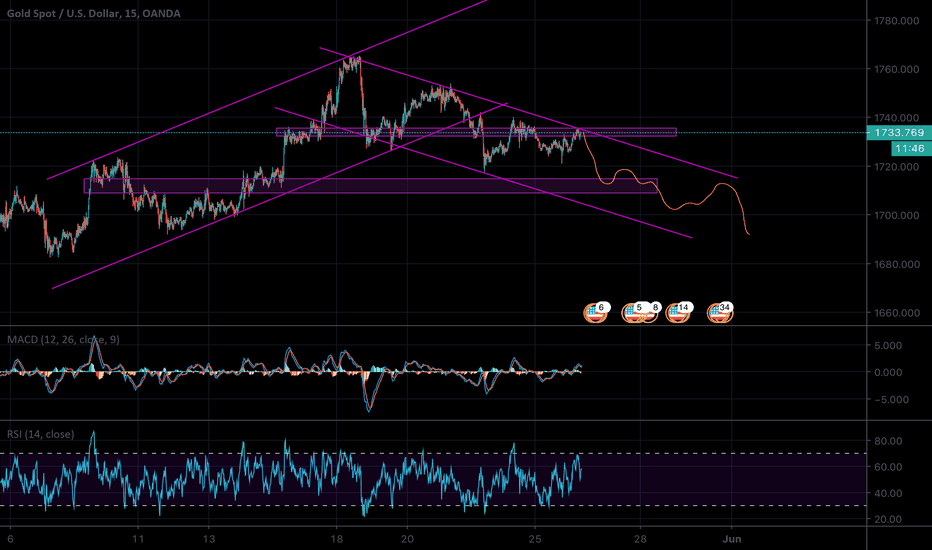Click the RSI scale value 80.00
This screenshot has height=550, width=932.
point(888,441)
